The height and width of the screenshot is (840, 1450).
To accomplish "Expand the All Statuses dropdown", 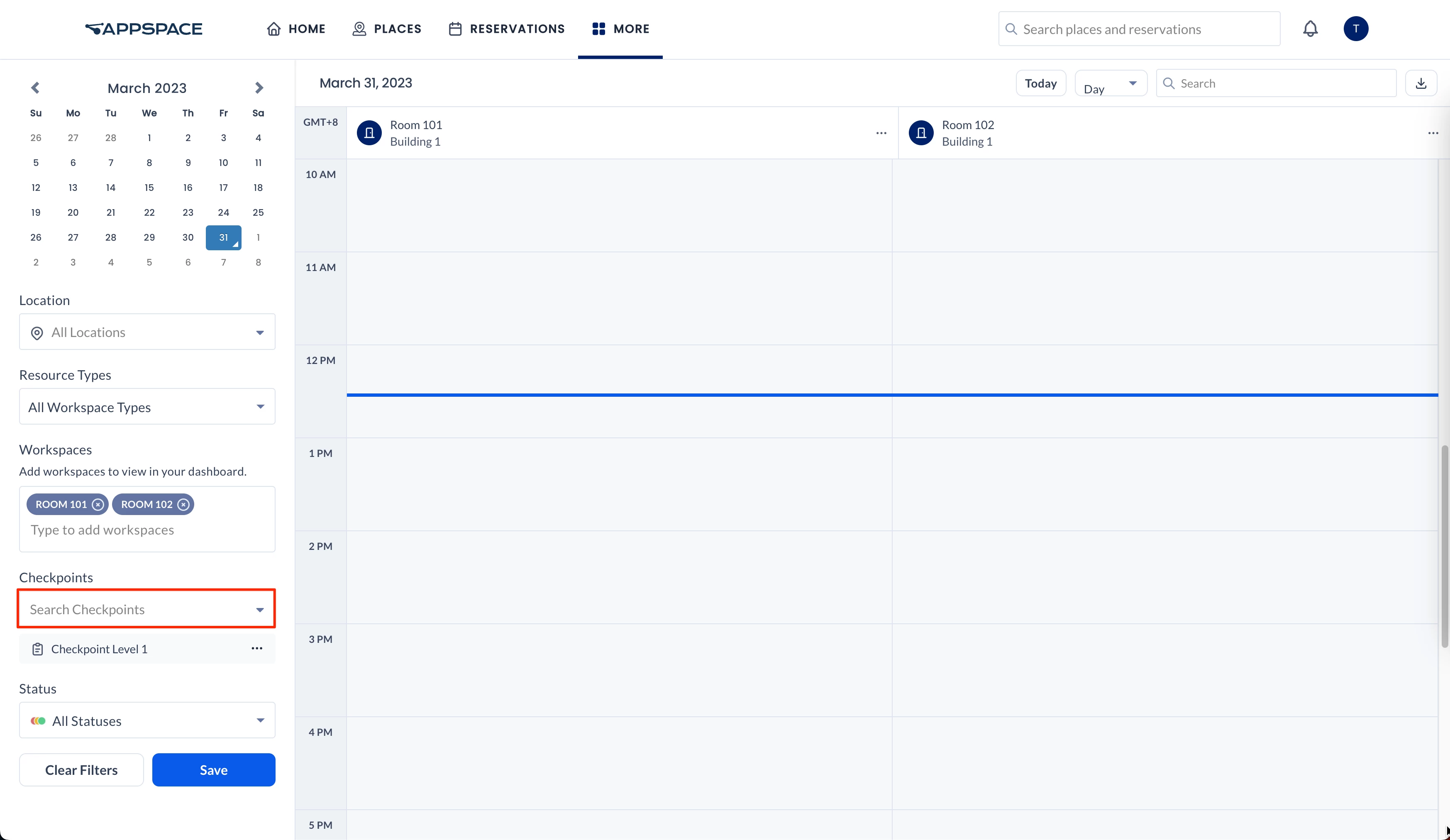I will (147, 720).
